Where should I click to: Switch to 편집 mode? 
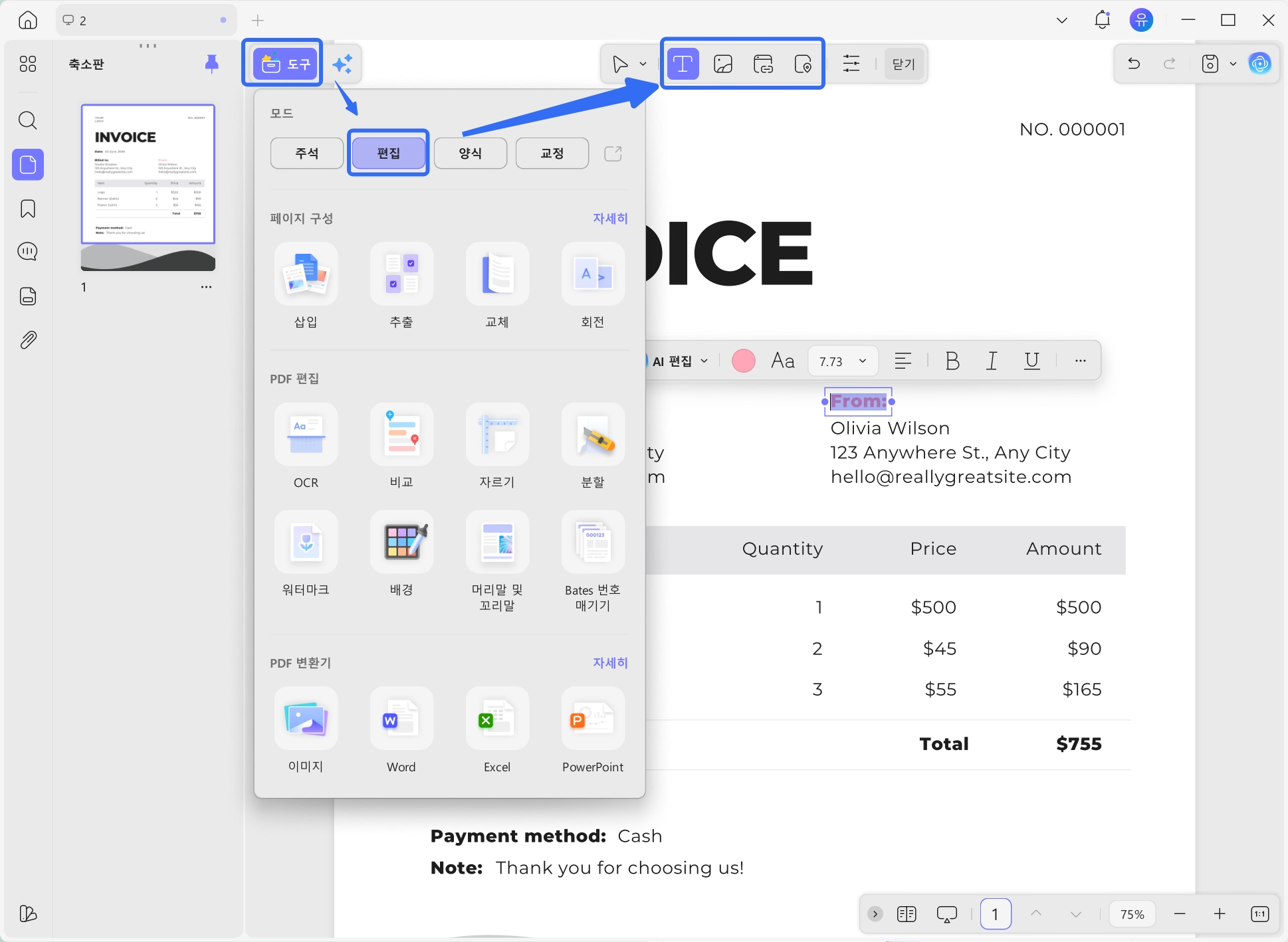coord(389,153)
